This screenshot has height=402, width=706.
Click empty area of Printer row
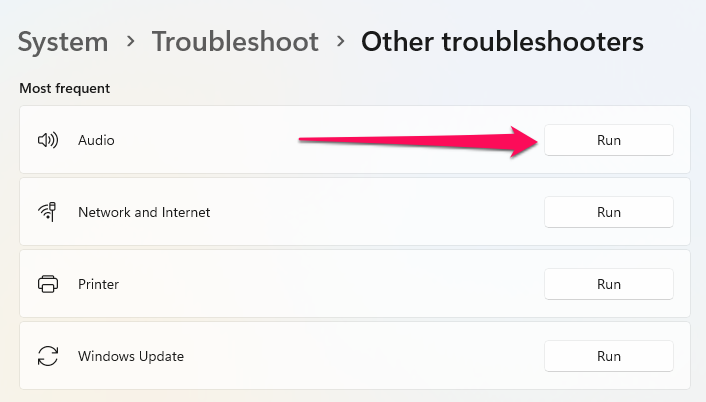(331, 284)
